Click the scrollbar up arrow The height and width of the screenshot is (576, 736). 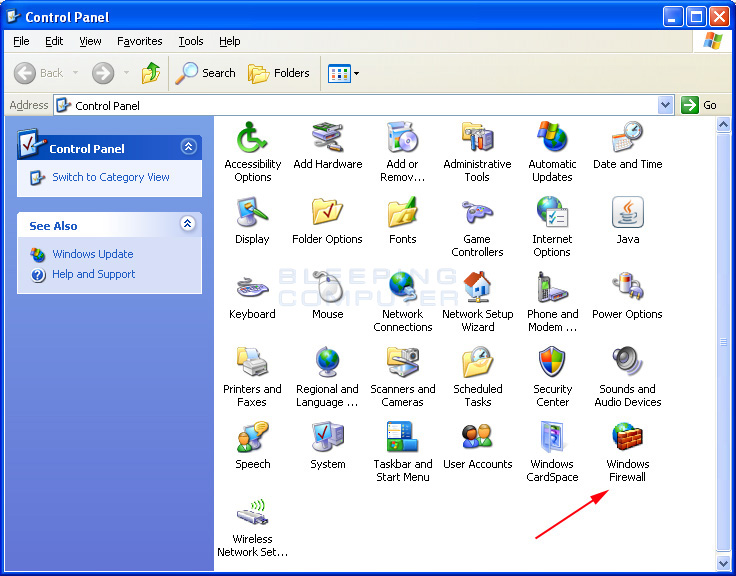pyautogui.click(x=723, y=125)
